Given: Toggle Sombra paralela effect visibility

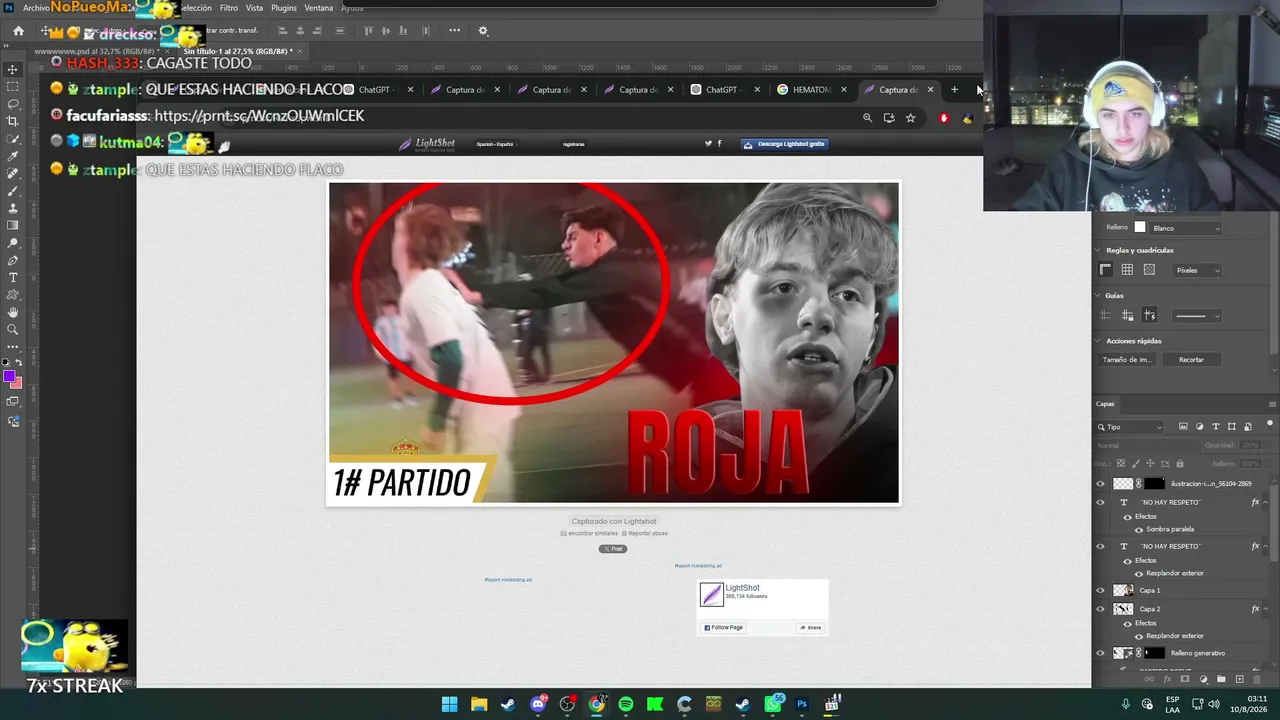Looking at the screenshot, I should pos(1138,530).
